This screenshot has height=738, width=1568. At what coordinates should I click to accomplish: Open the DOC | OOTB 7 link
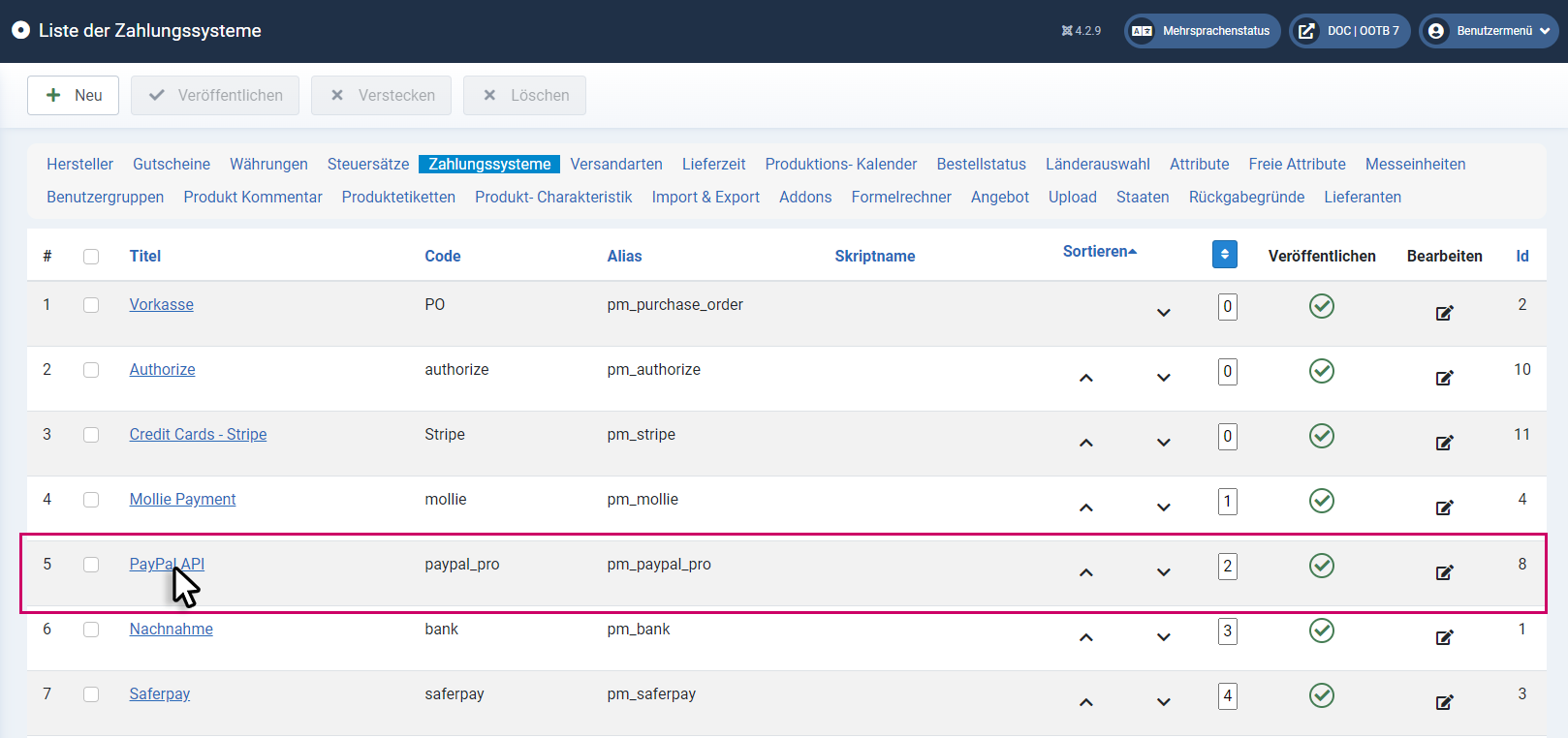tap(1349, 31)
